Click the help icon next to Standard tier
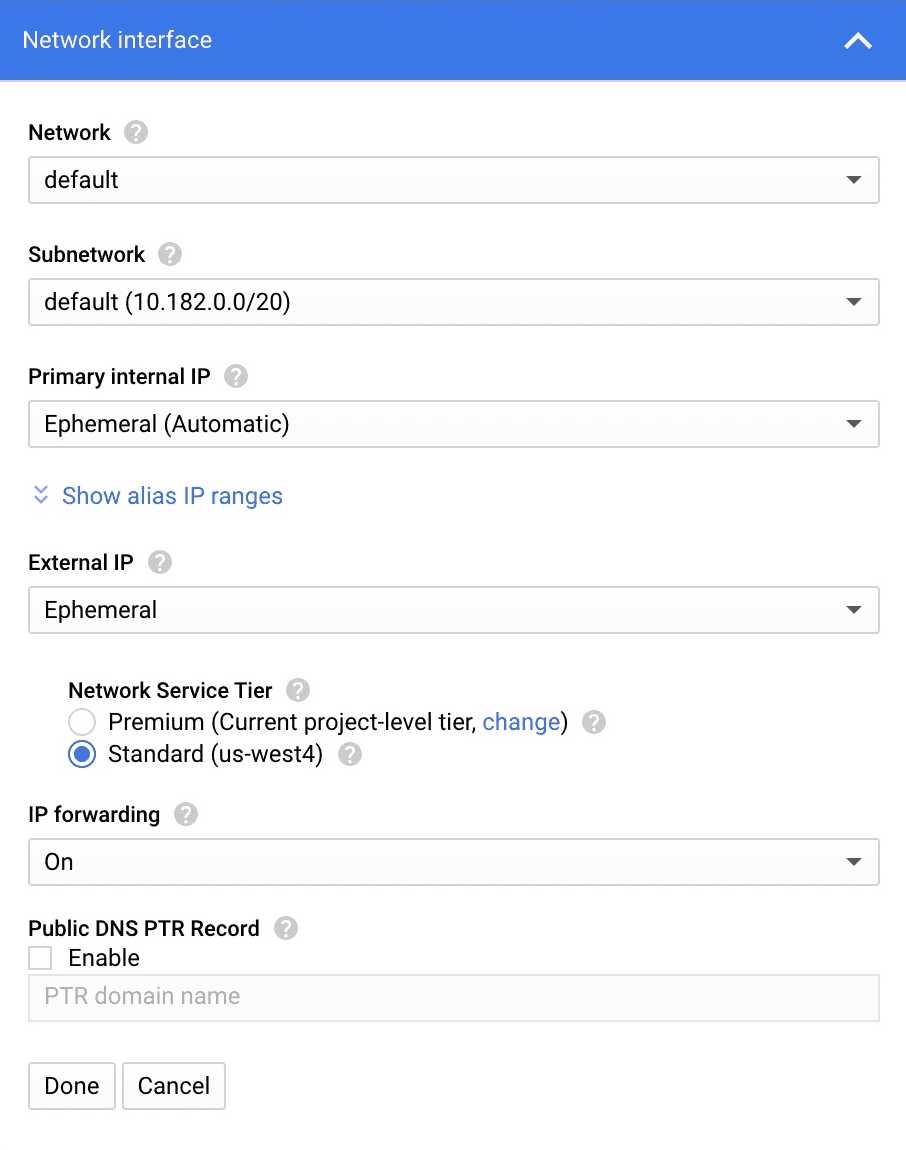Screen dimensions: 906x1150 pos(349,754)
